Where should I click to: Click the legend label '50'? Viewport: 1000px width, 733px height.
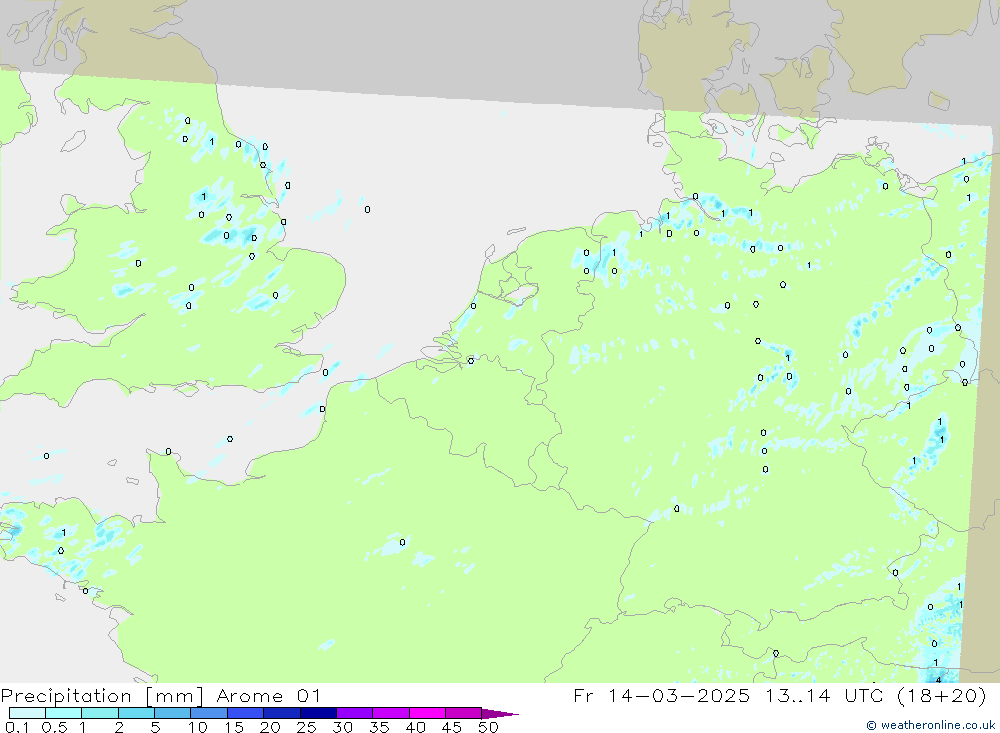point(488,727)
